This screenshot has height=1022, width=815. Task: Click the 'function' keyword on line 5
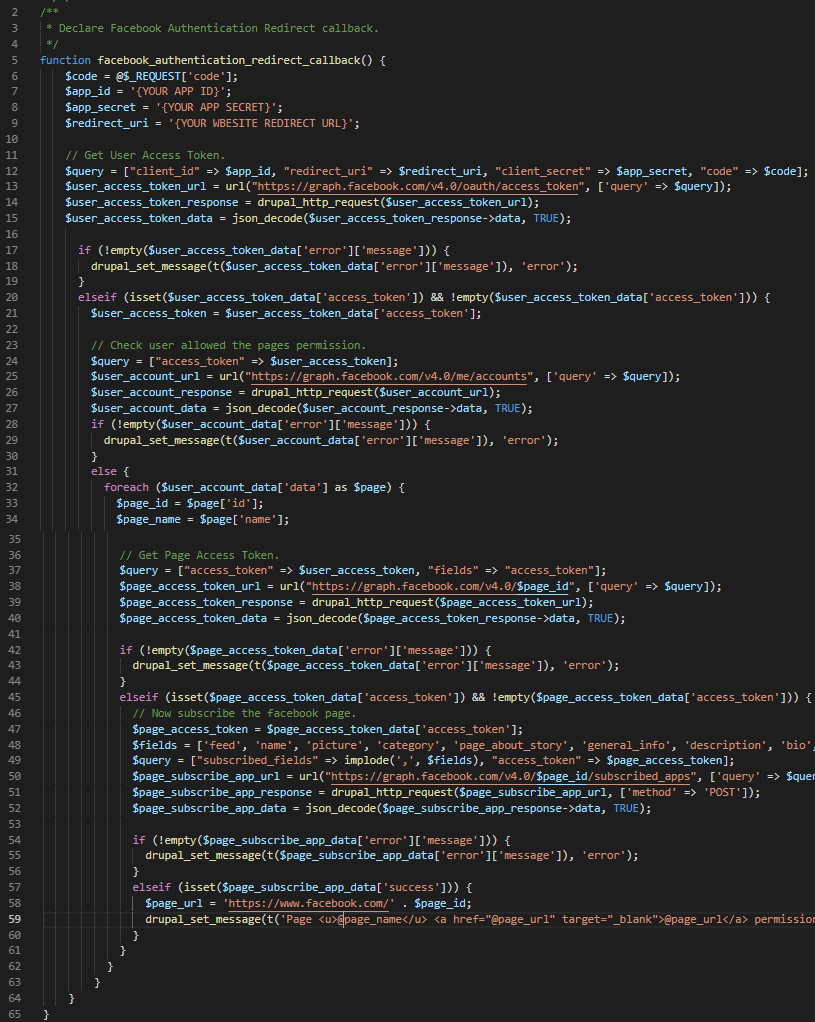tap(65, 60)
